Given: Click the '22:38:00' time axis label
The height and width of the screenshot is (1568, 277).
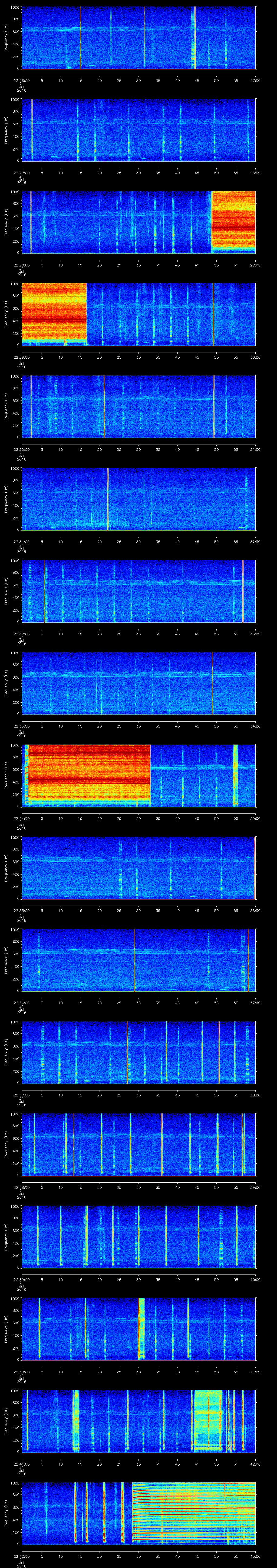Looking at the screenshot, I should (21, 1187).
